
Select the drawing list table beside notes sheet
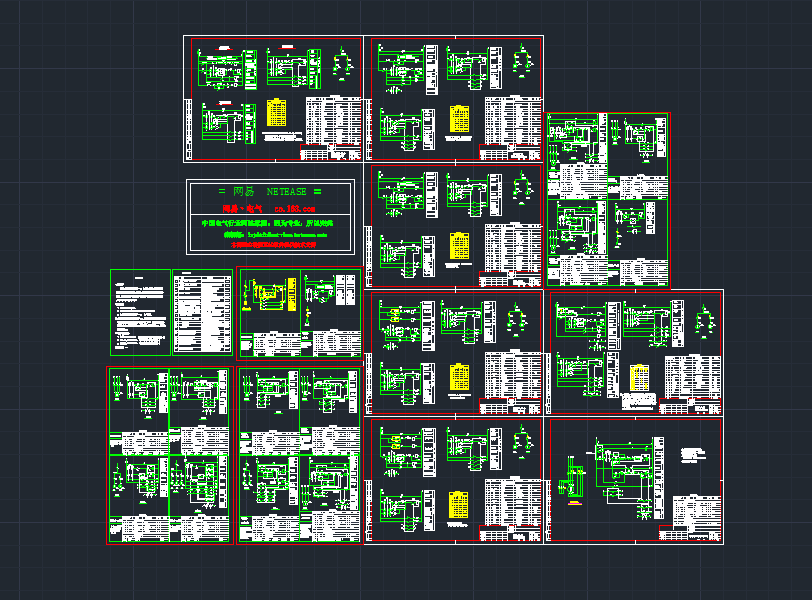[x=203, y=311]
